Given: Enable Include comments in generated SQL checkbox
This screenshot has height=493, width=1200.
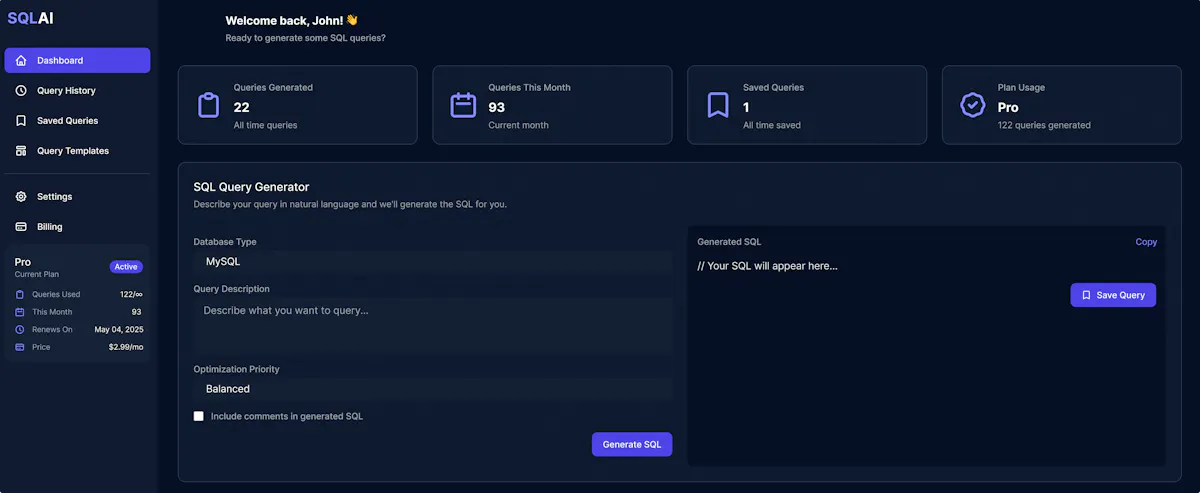Looking at the screenshot, I should click(199, 416).
